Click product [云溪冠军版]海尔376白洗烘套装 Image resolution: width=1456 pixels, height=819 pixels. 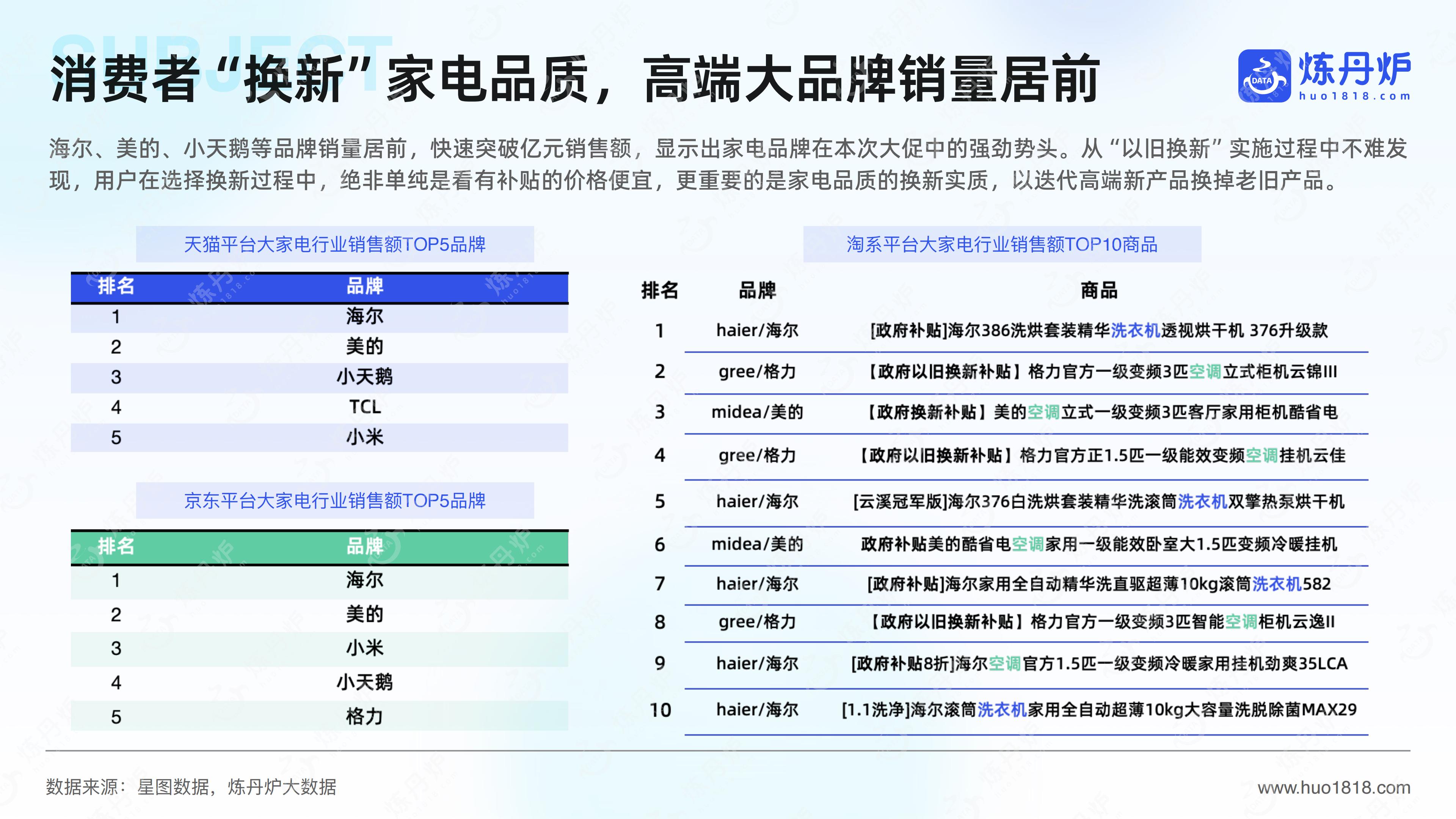click(x=1099, y=501)
